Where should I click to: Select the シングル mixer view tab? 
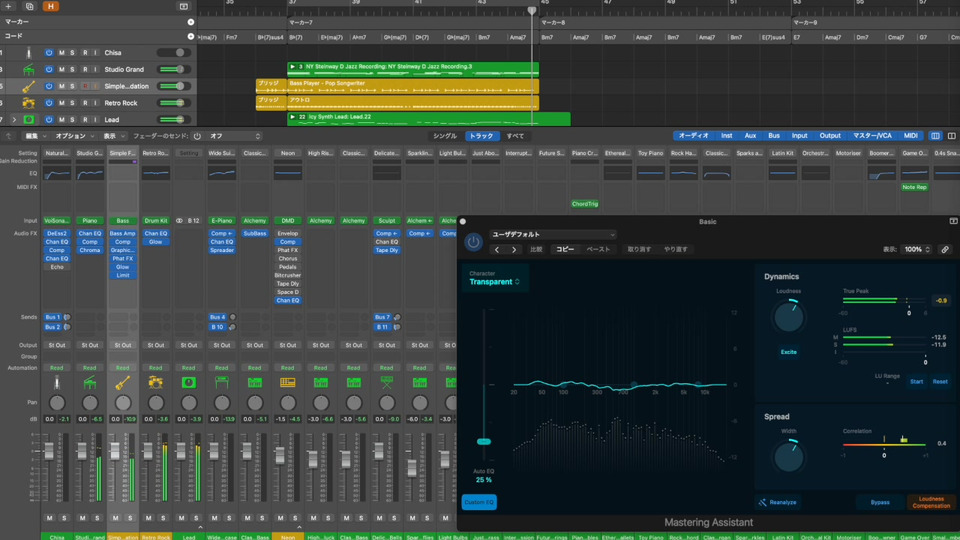click(444, 136)
